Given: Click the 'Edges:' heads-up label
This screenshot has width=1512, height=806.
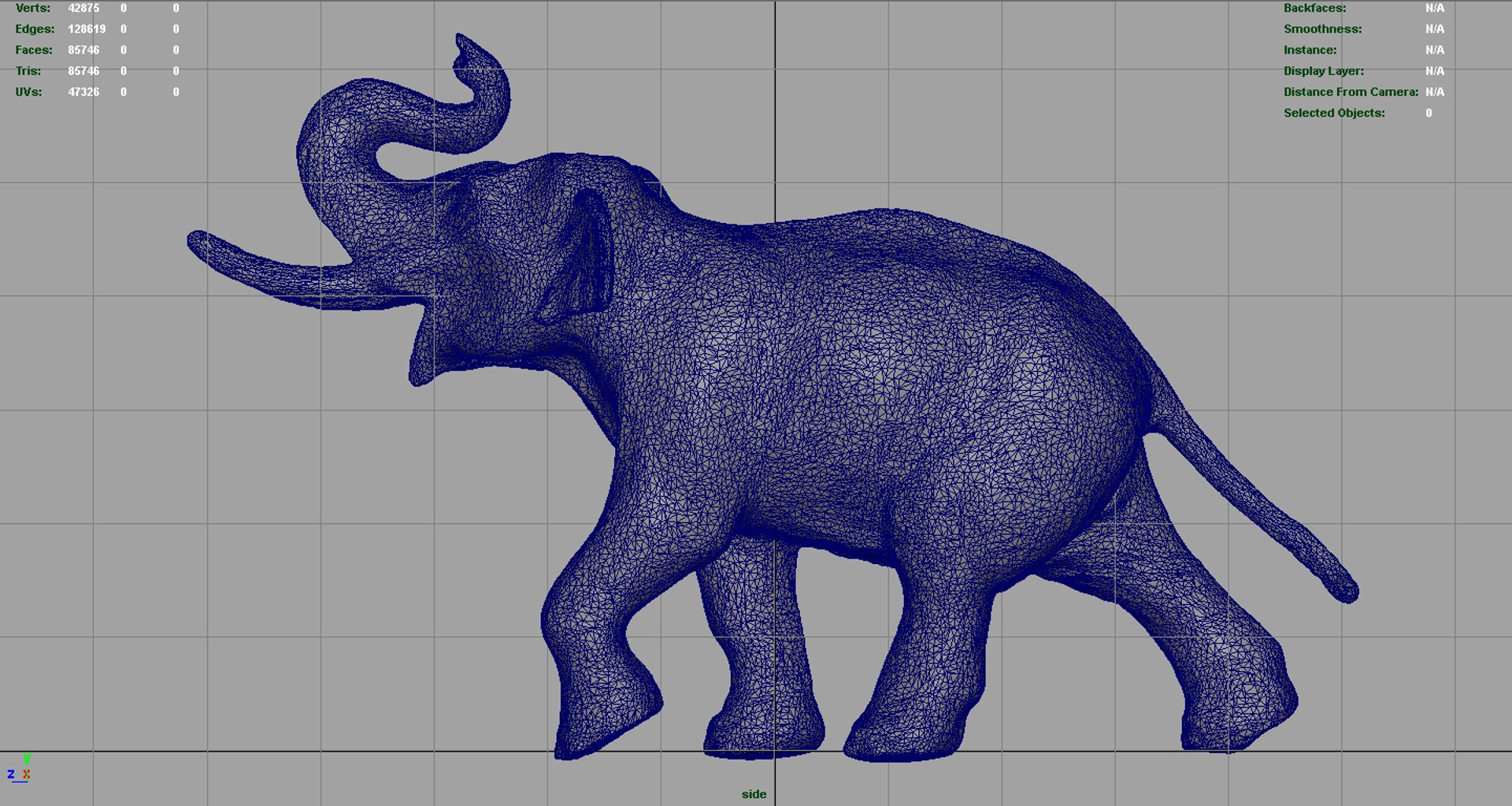Looking at the screenshot, I should (35, 29).
